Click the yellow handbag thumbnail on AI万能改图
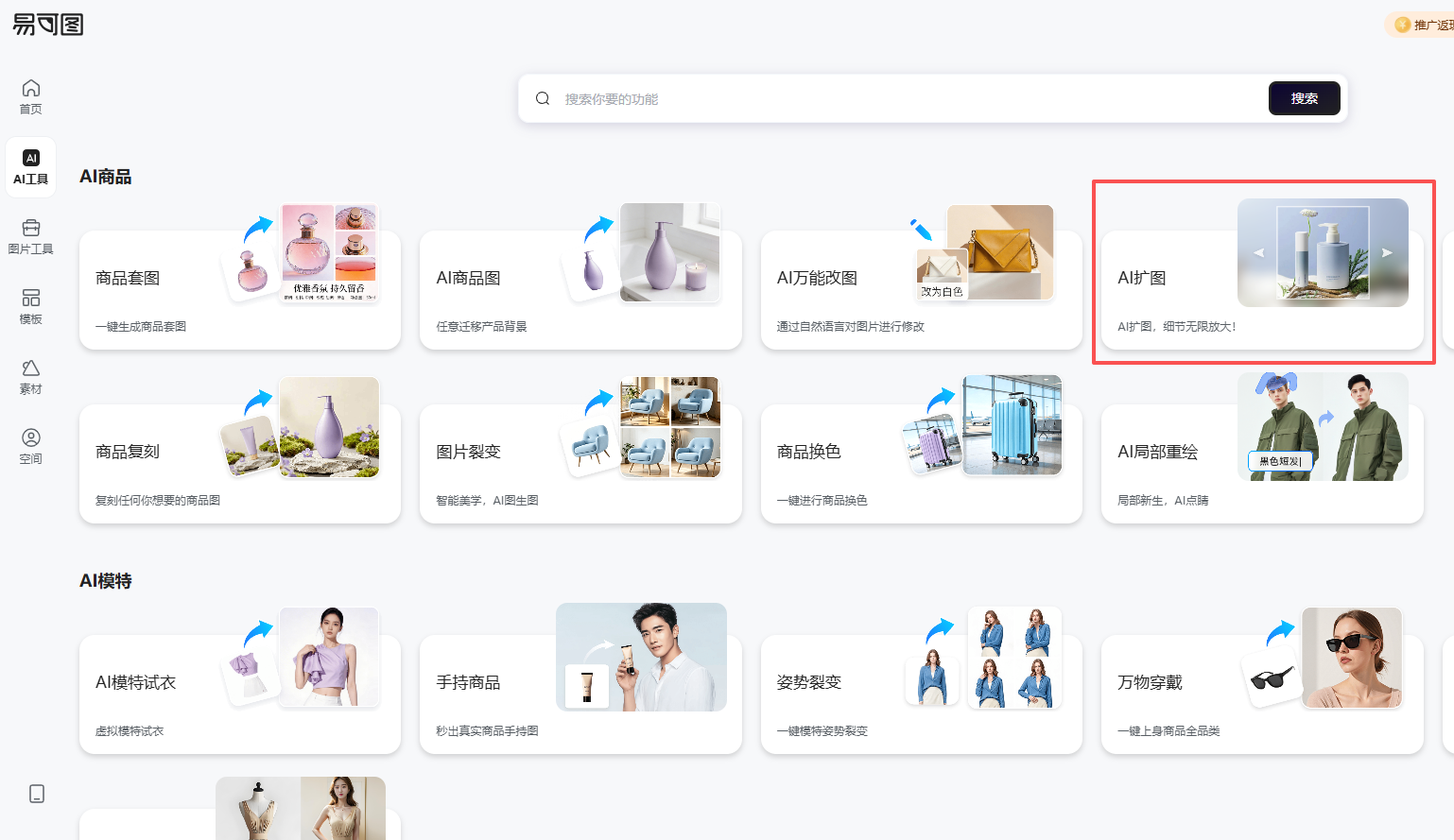This screenshot has width=1454, height=840. point(1000,252)
